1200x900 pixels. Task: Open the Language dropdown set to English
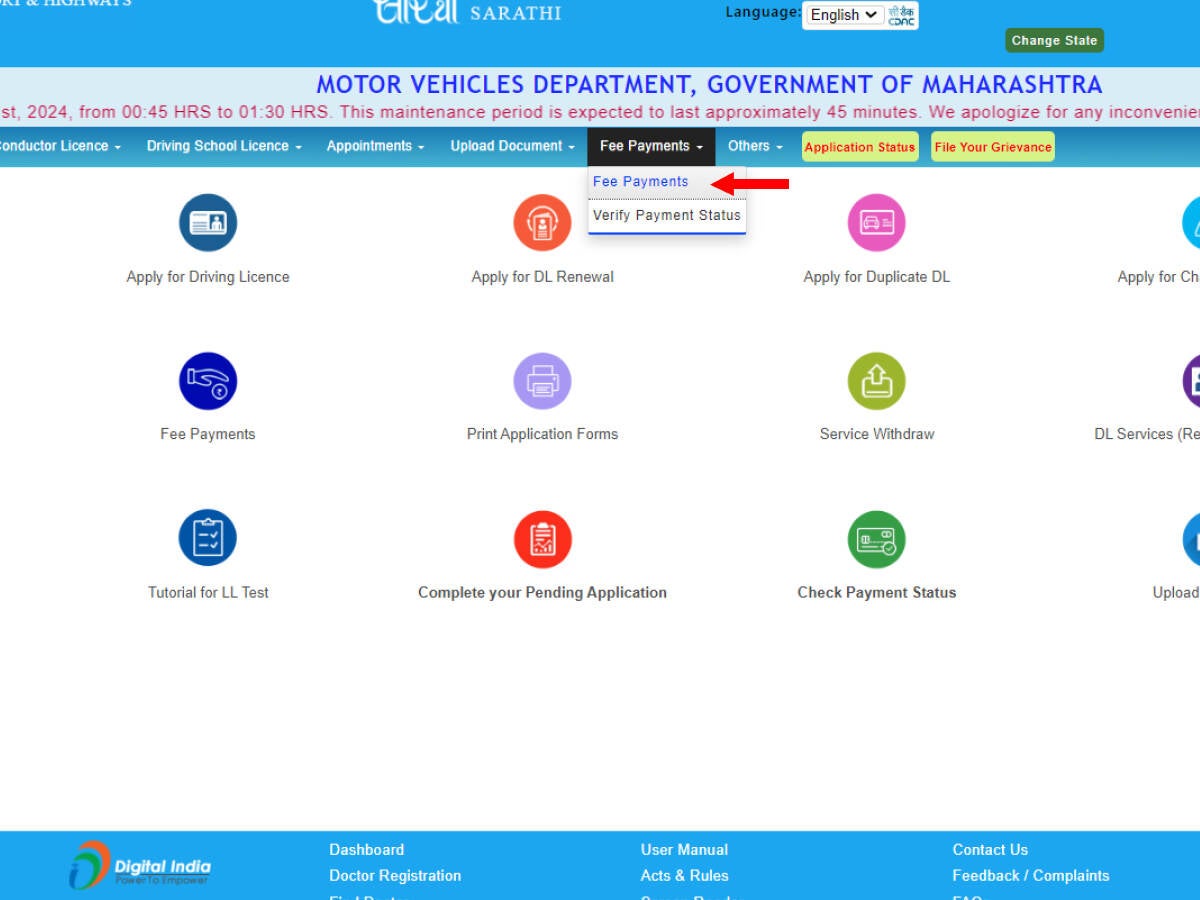point(843,15)
